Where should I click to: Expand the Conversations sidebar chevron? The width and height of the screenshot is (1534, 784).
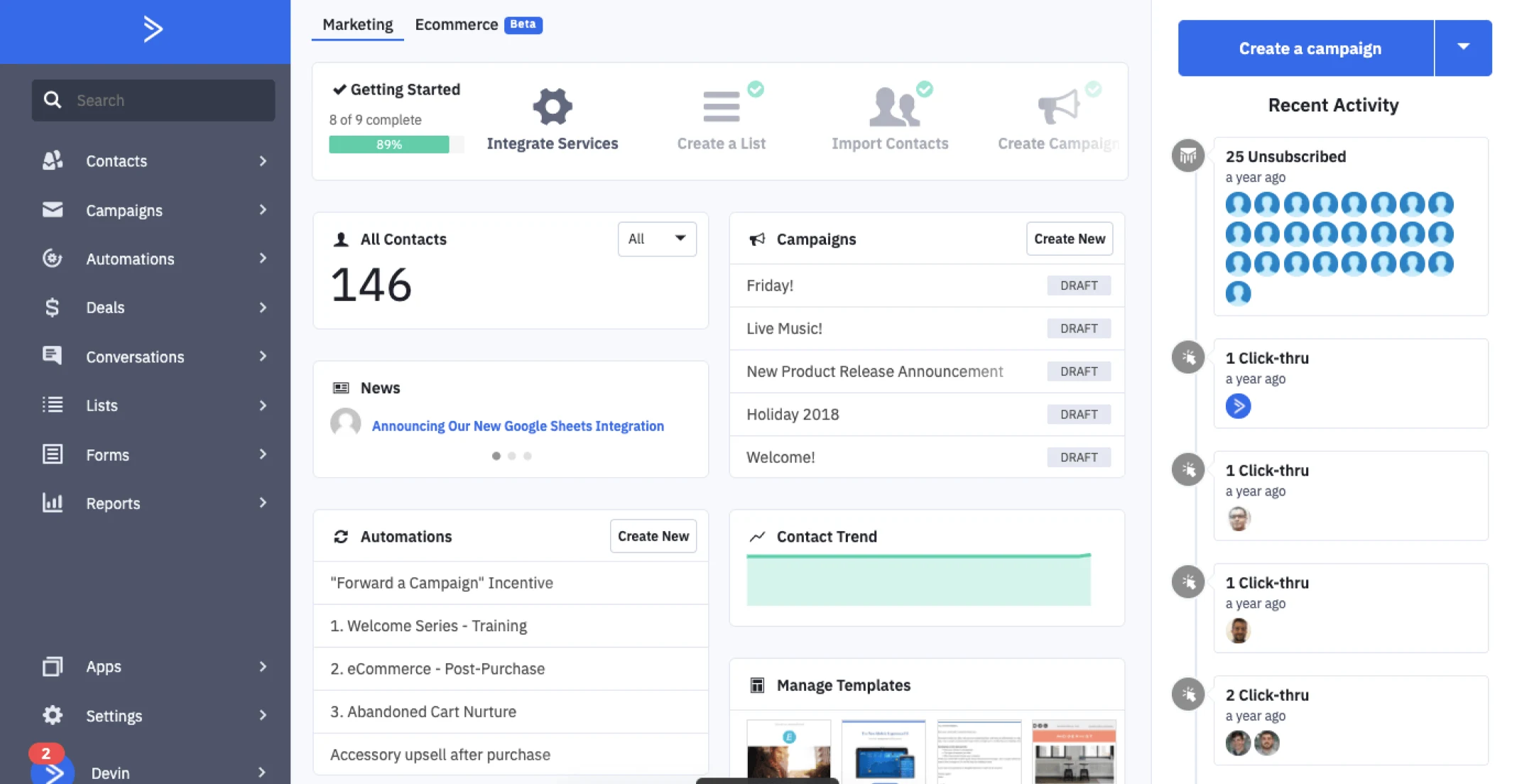[263, 356]
